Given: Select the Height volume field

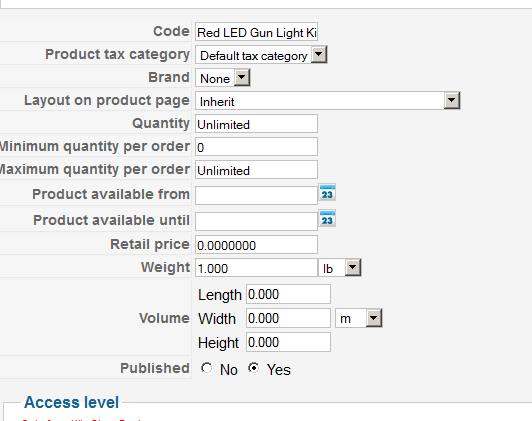Looking at the screenshot, I should pyautogui.click(x=288, y=342).
